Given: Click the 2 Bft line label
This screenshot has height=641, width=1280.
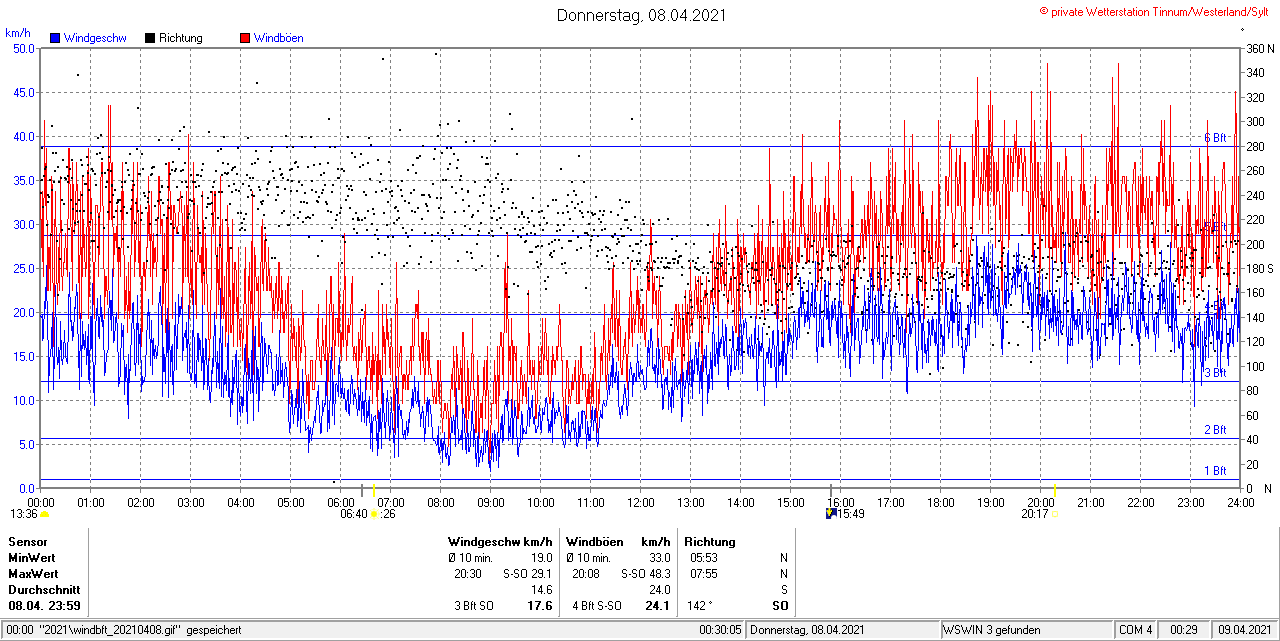Looking at the screenshot, I should click(1214, 430).
